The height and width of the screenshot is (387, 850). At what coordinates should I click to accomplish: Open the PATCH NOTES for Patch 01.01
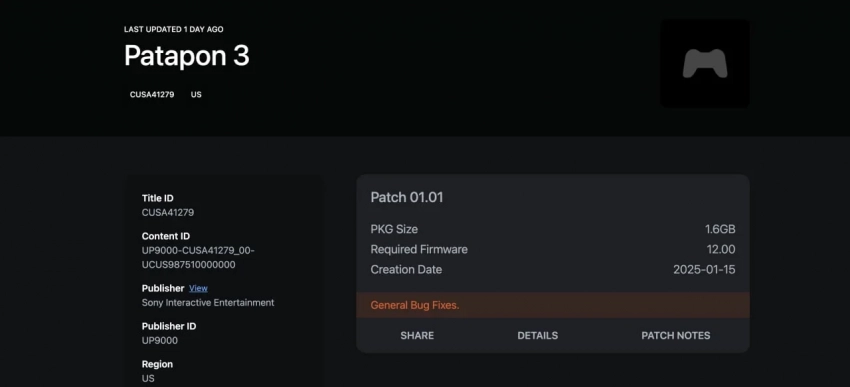[675, 336]
